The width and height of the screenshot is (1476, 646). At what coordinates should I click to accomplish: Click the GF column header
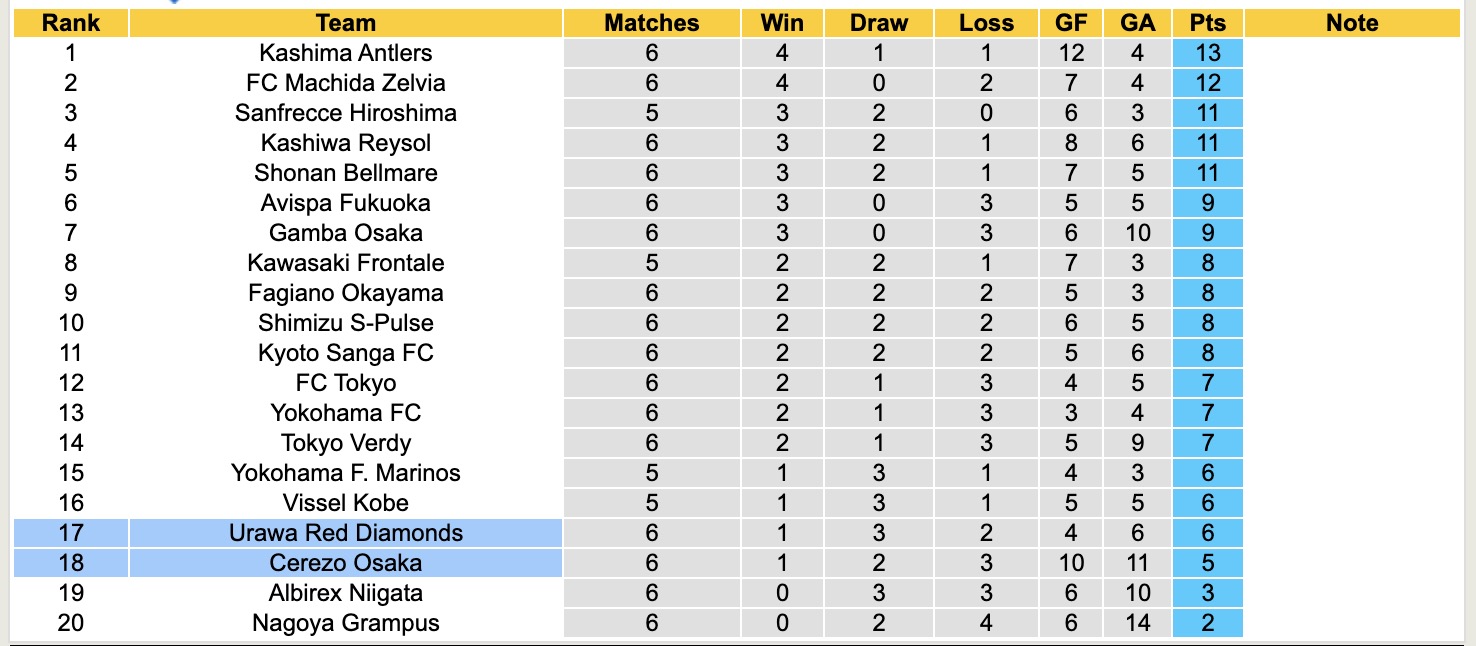pyautogui.click(x=1072, y=23)
